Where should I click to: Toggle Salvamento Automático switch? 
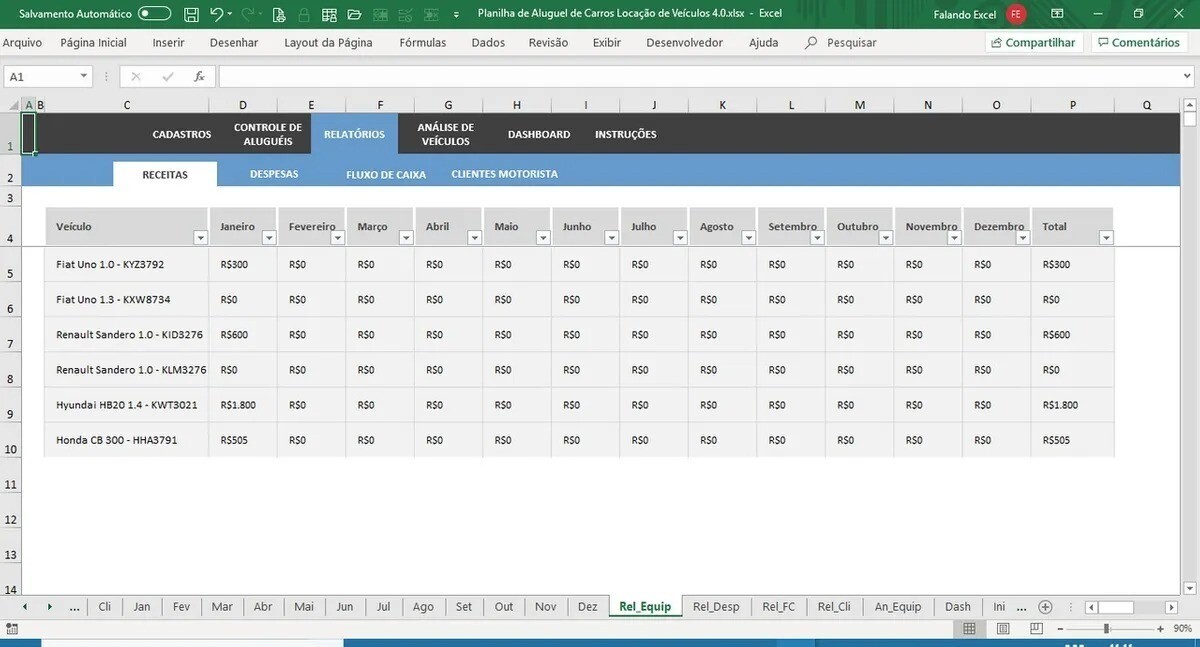click(154, 14)
